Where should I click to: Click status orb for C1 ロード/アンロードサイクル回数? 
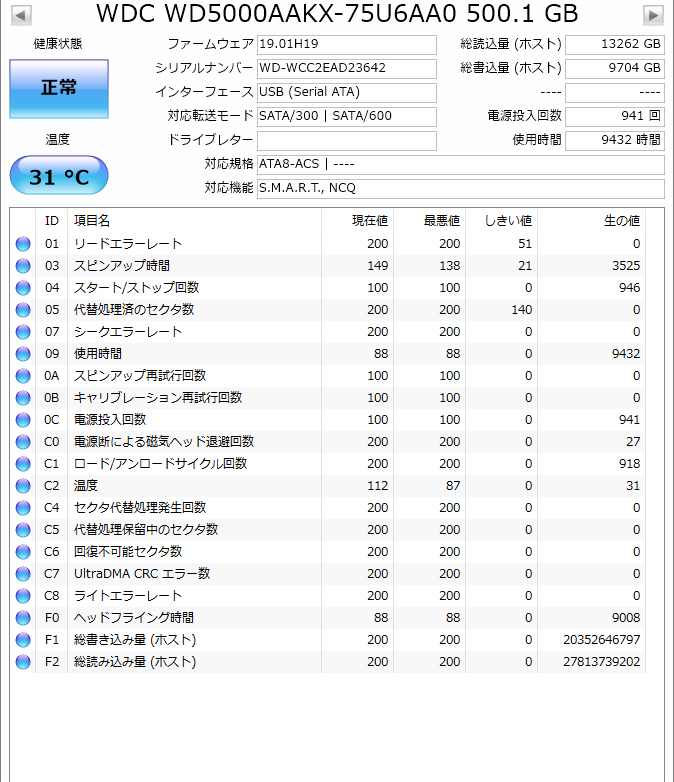[x=23, y=464]
